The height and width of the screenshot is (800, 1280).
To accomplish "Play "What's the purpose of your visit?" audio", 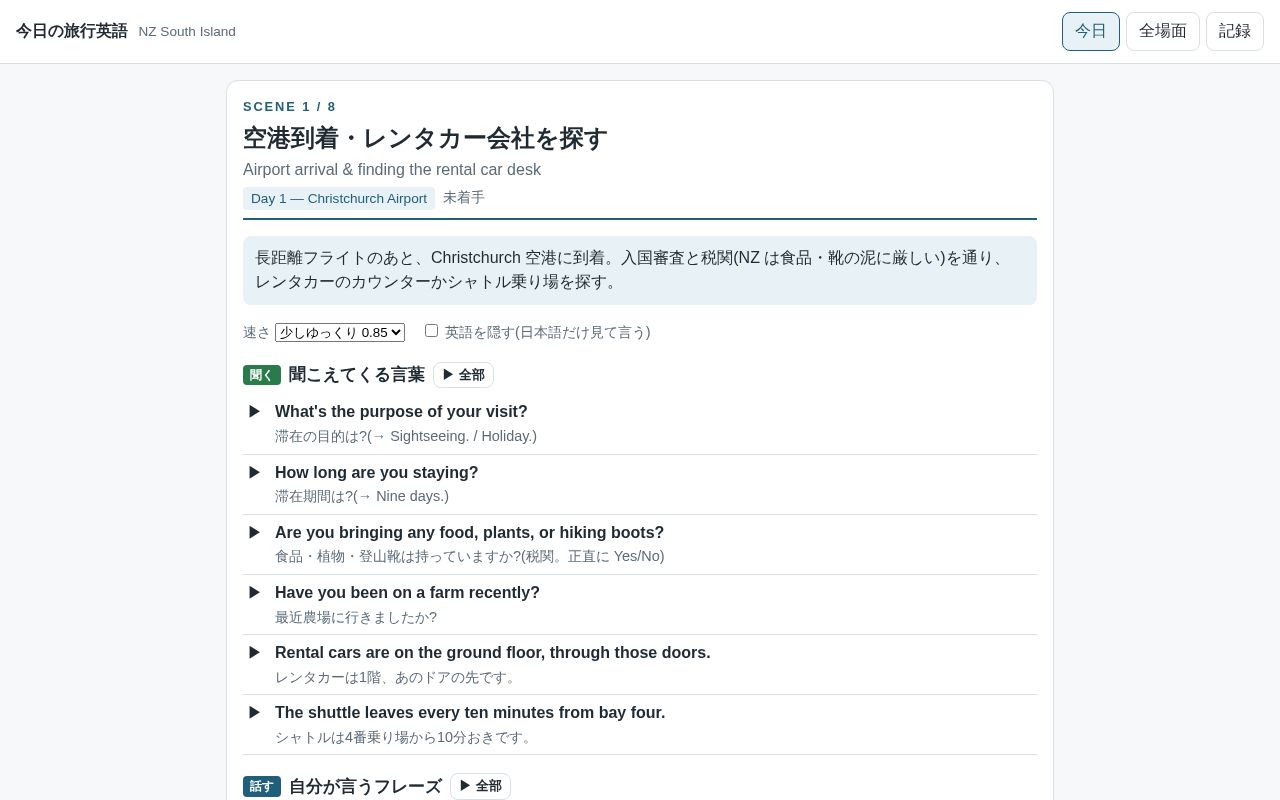I will [x=255, y=411].
